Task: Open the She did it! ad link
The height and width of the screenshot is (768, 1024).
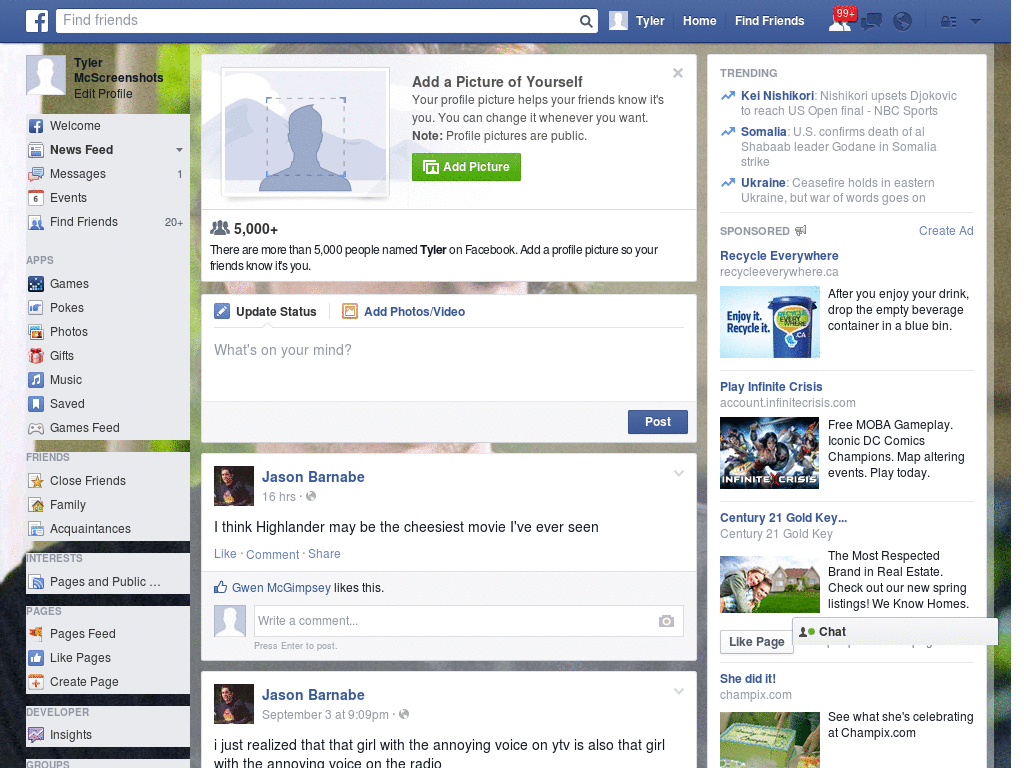Action: tap(748, 679)
